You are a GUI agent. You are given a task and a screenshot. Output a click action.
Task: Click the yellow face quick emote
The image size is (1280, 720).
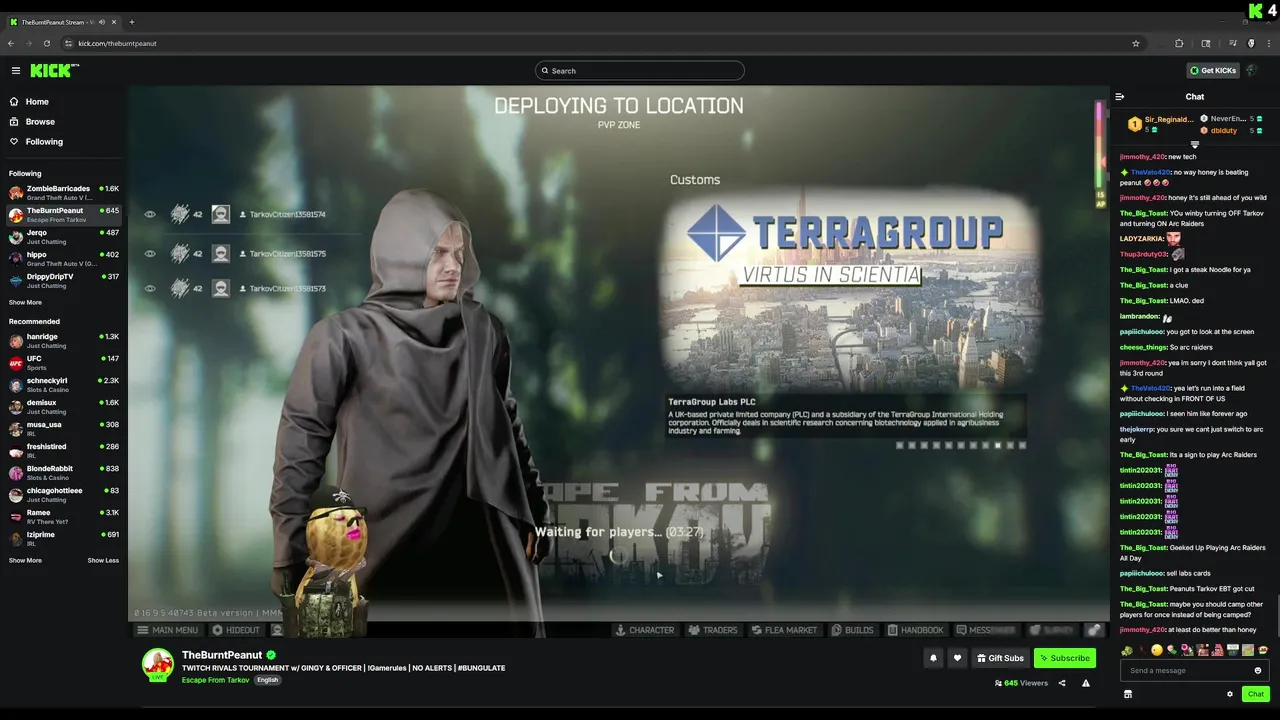tap(1157, 650)
